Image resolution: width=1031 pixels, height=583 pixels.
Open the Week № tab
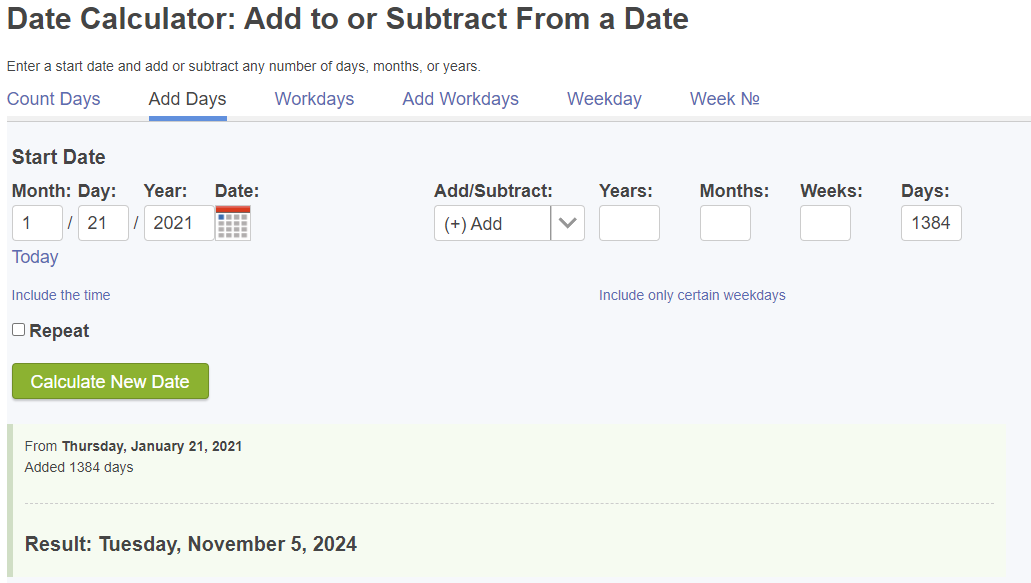tap(725, 99)
